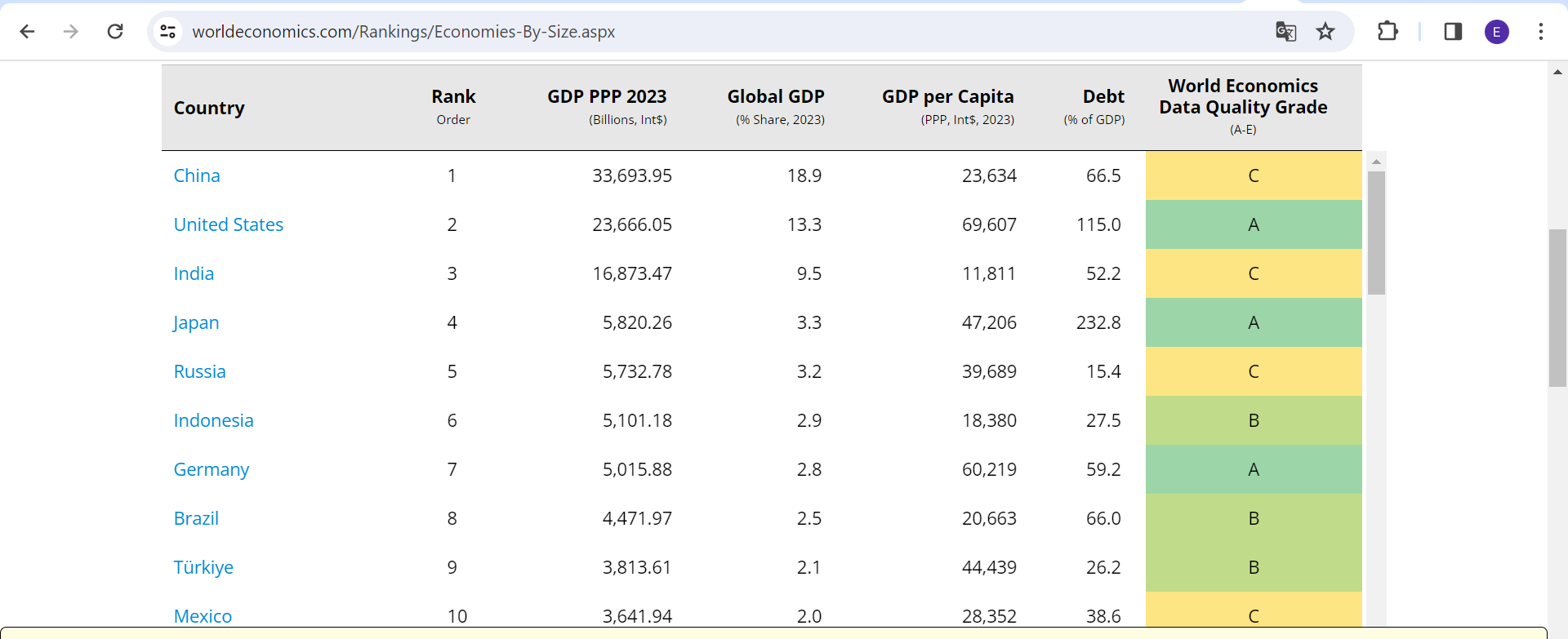Open the profile avatar E
The image size is (1568, 639).
coord(1497,32)
